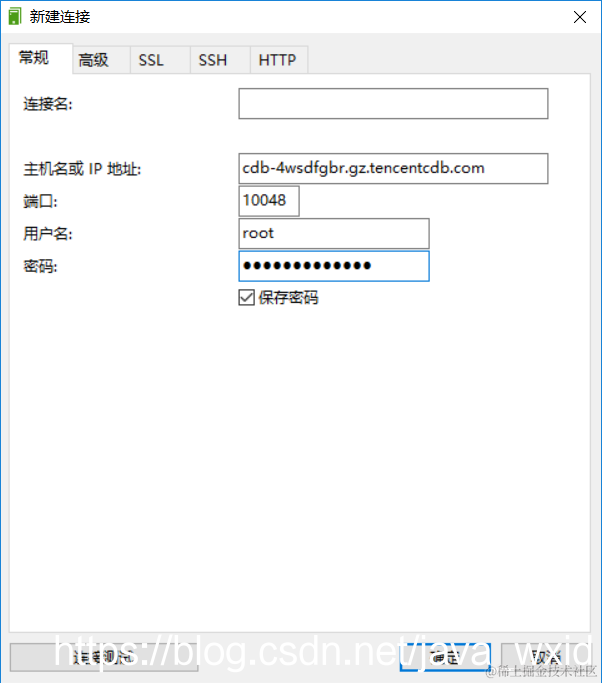Close the 新建连接 dialog with the X button
The height and width of the screenshot is (683, 602).
point(580,17)
